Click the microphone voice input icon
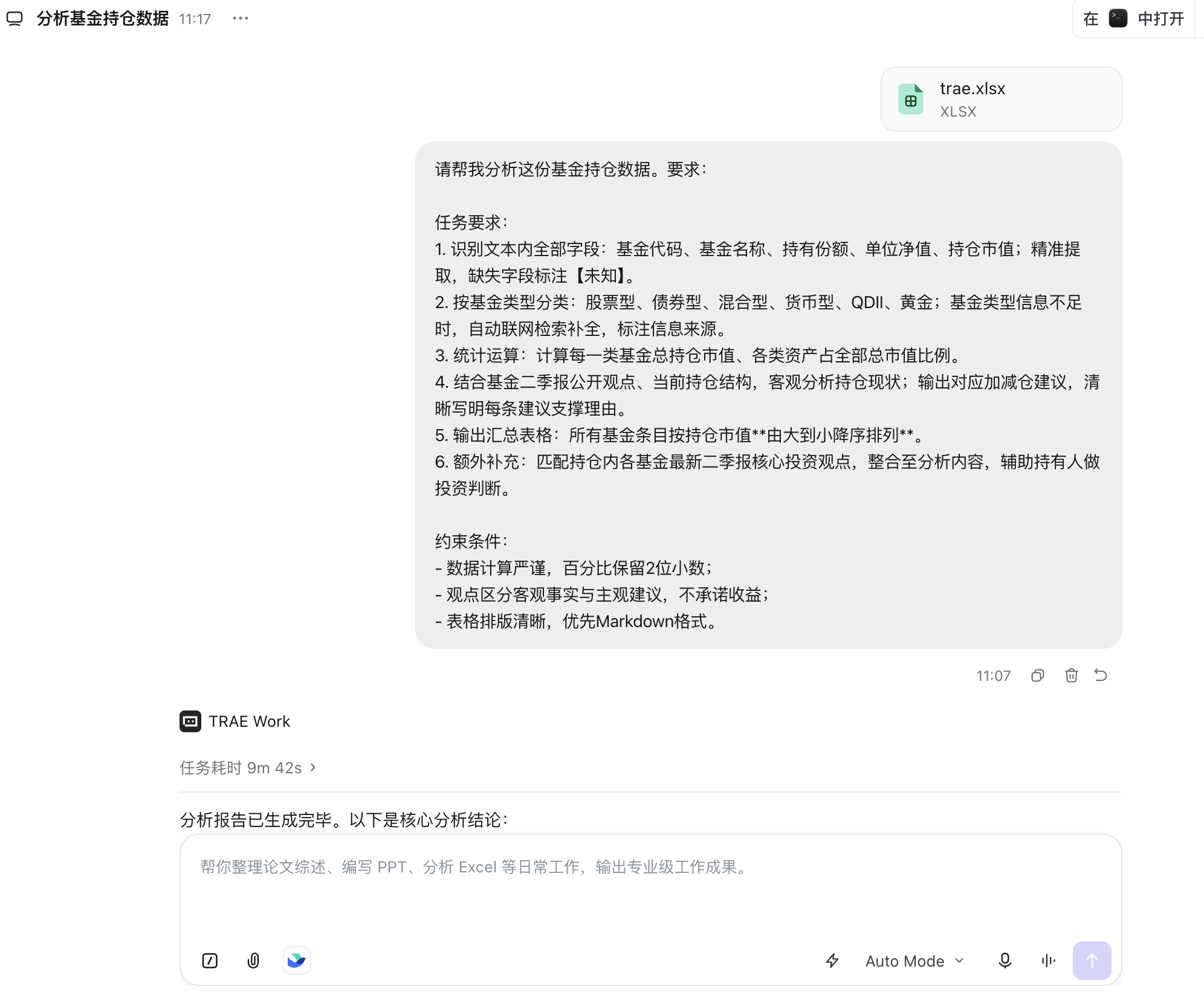Image resolution: width=1204 pixels, height=992 pixels. coord(1005,961)
